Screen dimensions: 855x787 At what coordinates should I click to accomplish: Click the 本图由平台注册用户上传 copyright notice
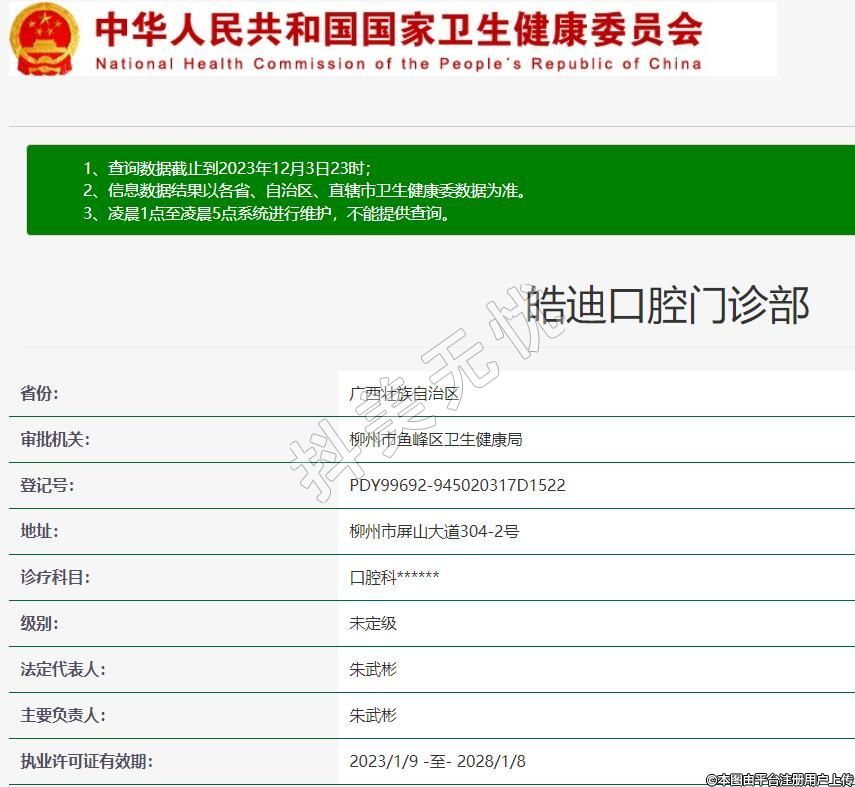(779, 778)
